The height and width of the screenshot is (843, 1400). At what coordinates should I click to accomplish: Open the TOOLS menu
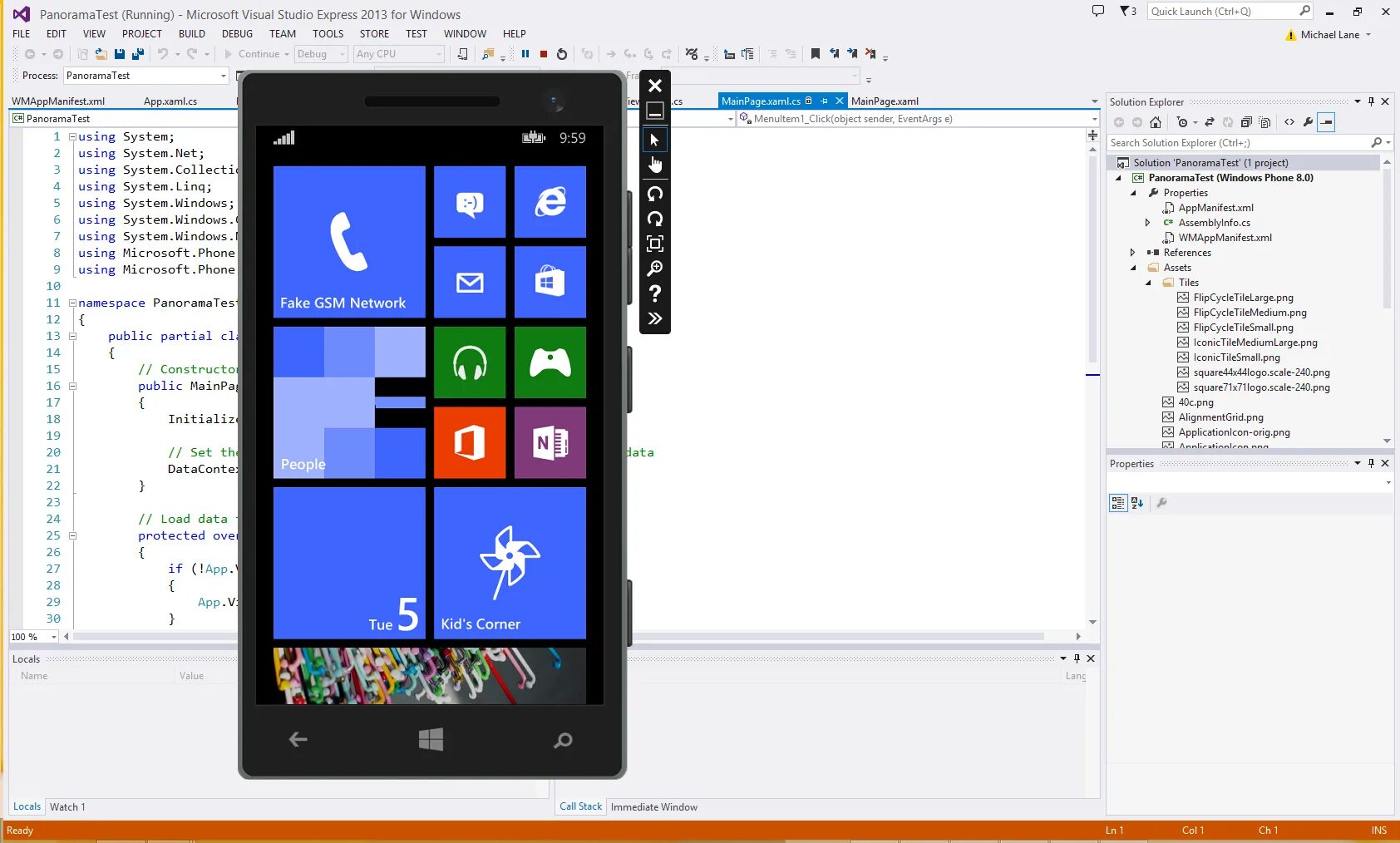click(x=328, y=34)
